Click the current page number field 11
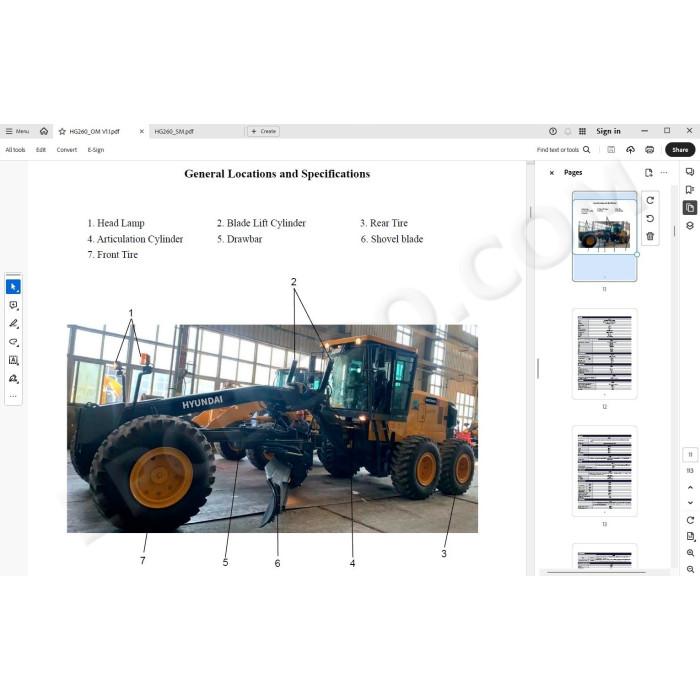This screenshot has width=700, height=700. (x=690, y=454)
